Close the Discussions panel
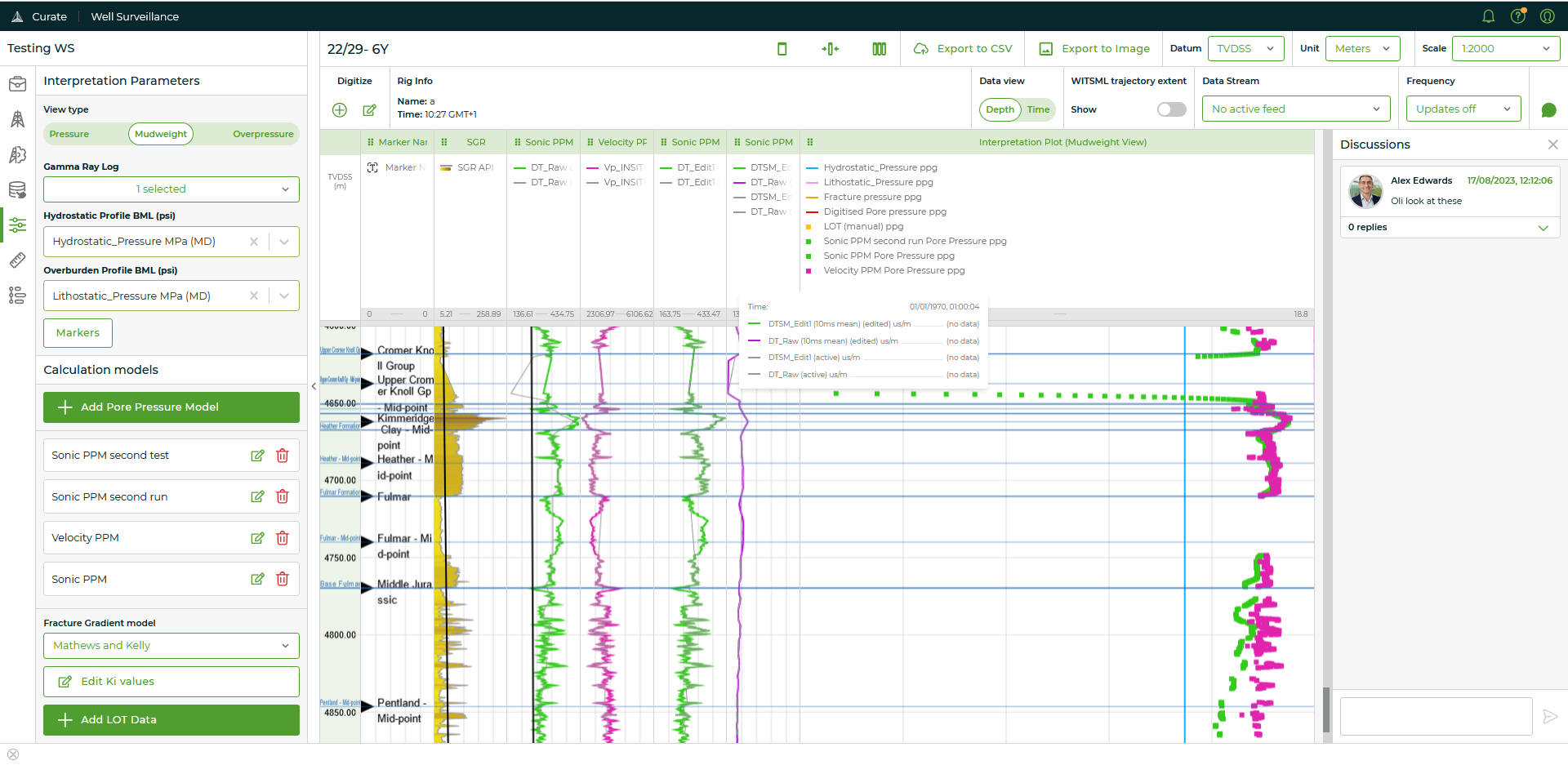 tap(1552, 145)
